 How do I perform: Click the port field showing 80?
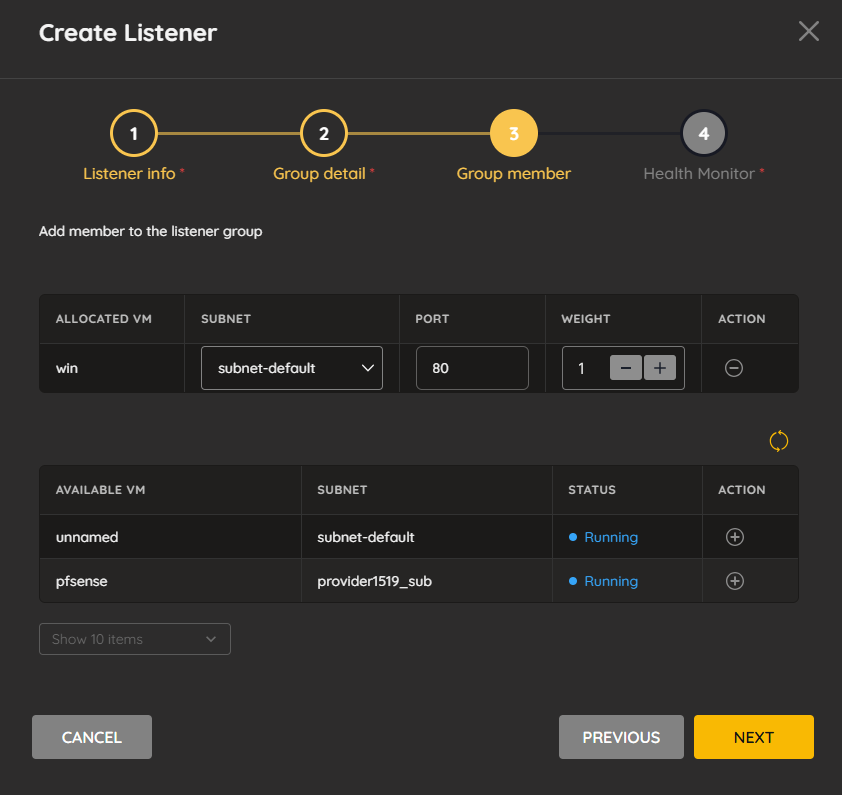point(472,368)
